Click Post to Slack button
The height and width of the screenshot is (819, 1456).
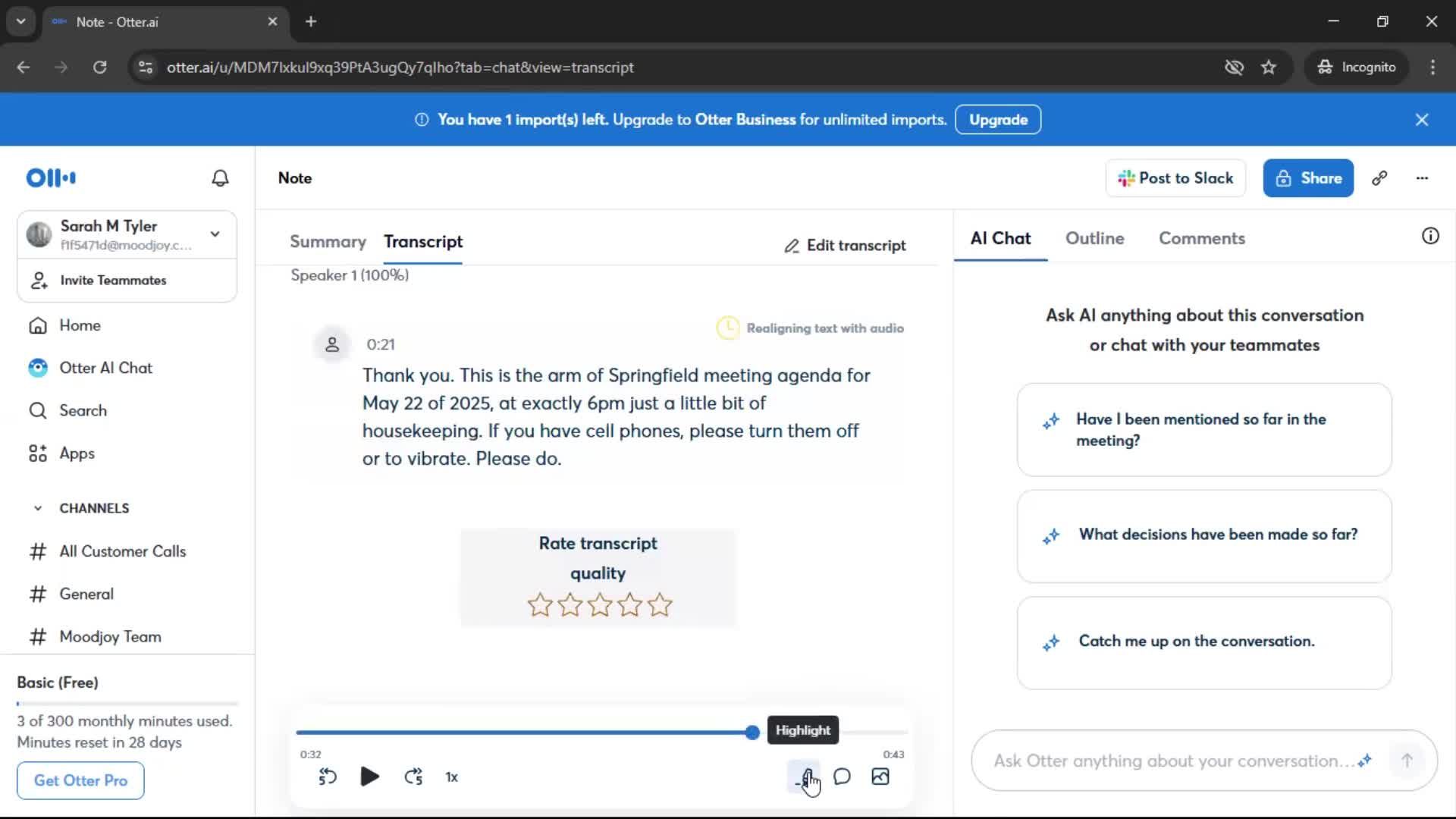point(1175,178)
